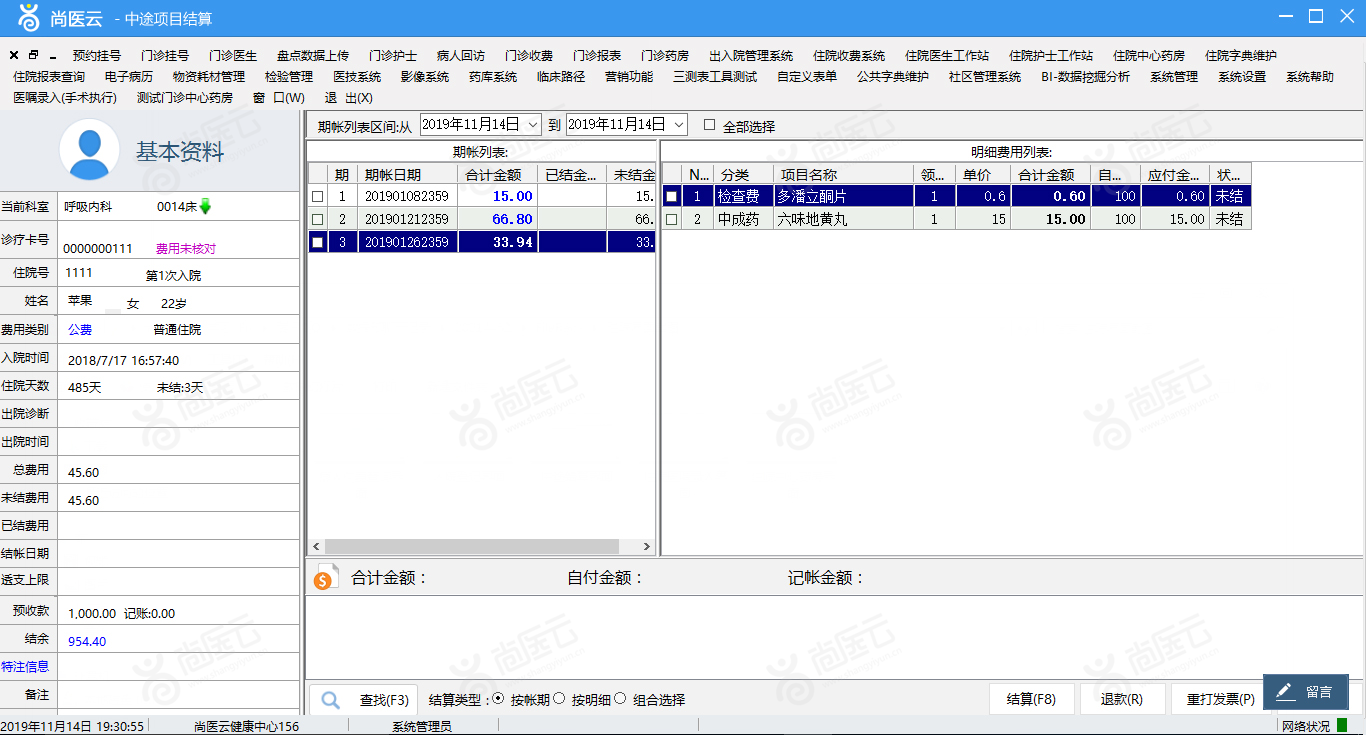Click the MDI restore window icon
1366x735 pixels.
pos(33,56)
